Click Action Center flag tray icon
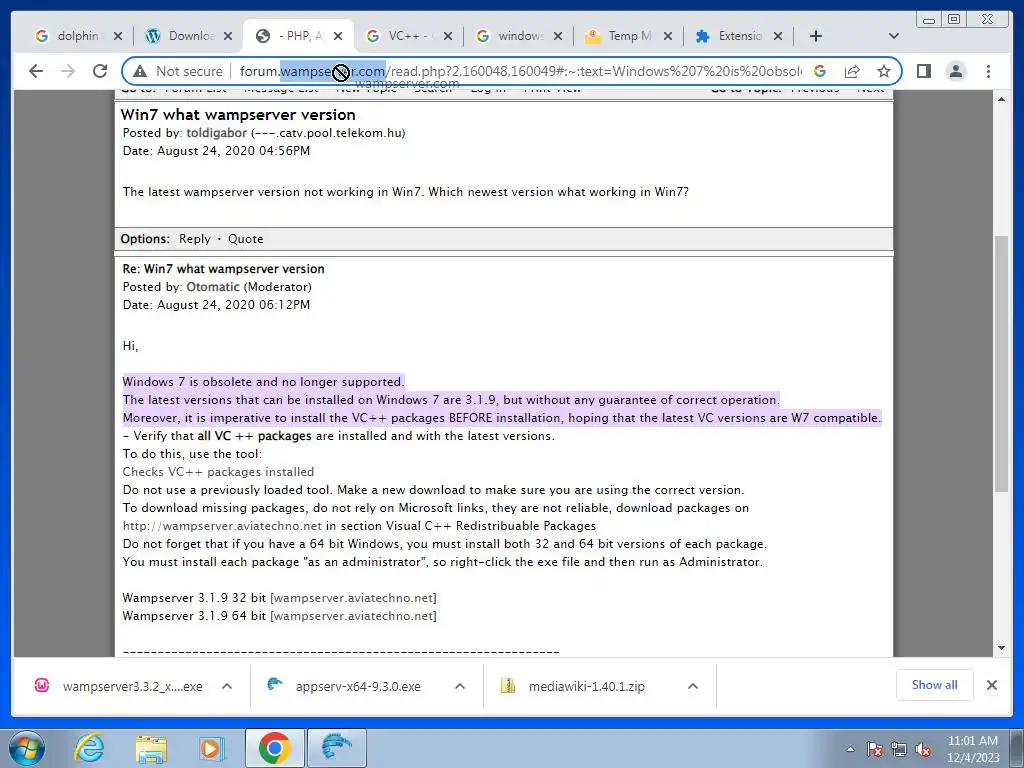The image size is (1024, 768). (874, 749)
